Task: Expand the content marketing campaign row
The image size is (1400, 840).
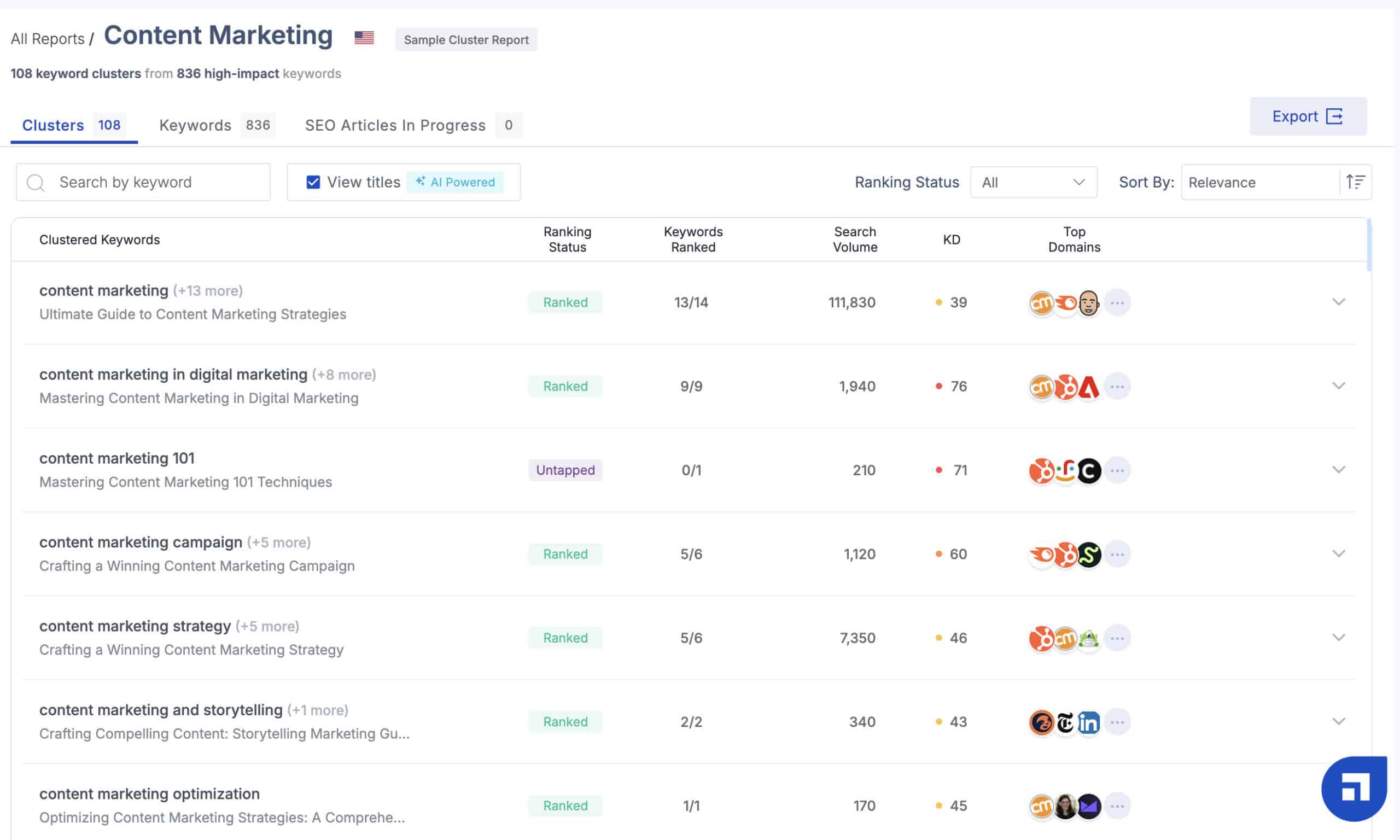Action: (x=1338, y=553)
